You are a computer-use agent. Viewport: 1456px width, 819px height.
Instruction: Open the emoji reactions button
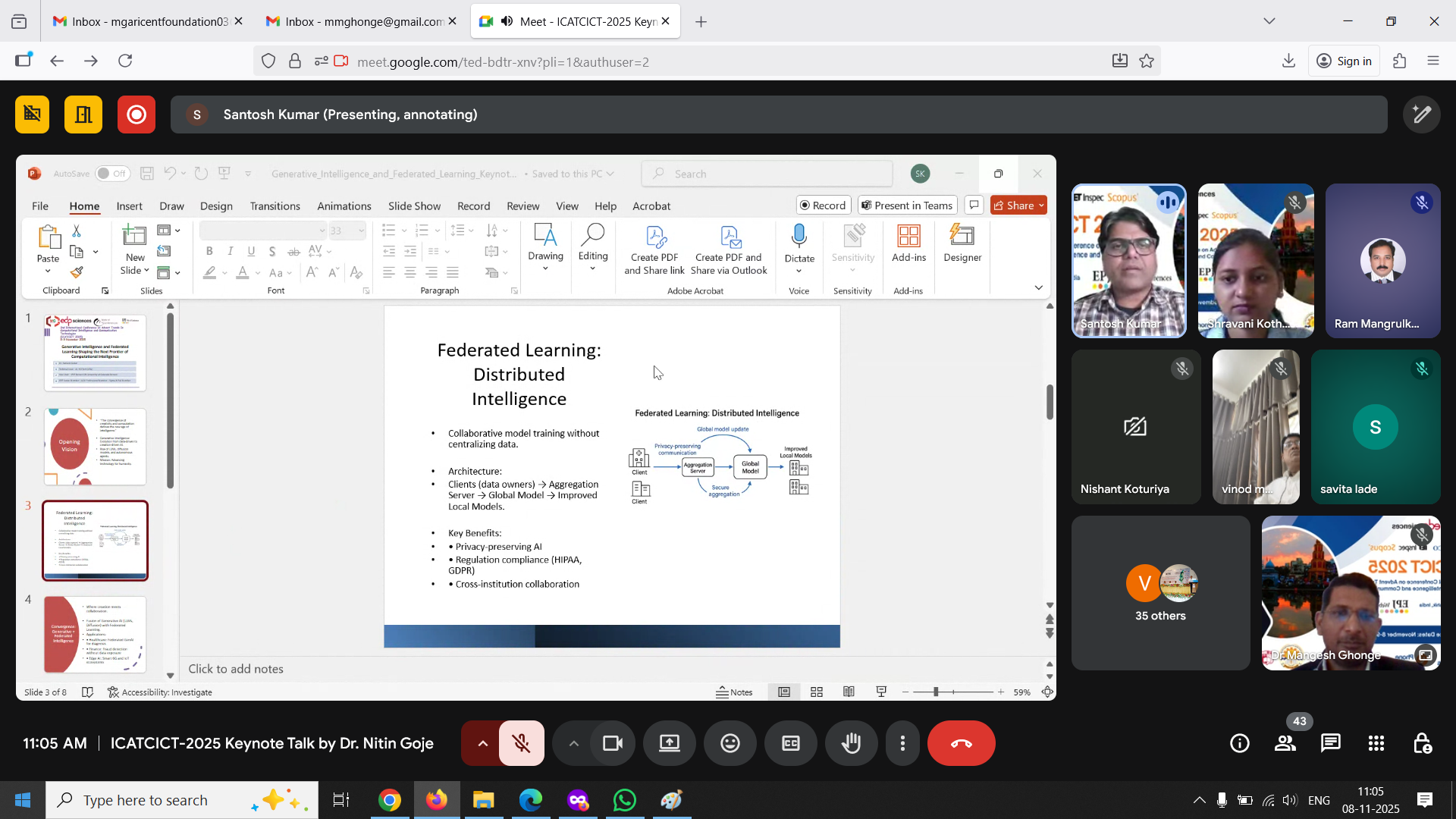point(730,744)
